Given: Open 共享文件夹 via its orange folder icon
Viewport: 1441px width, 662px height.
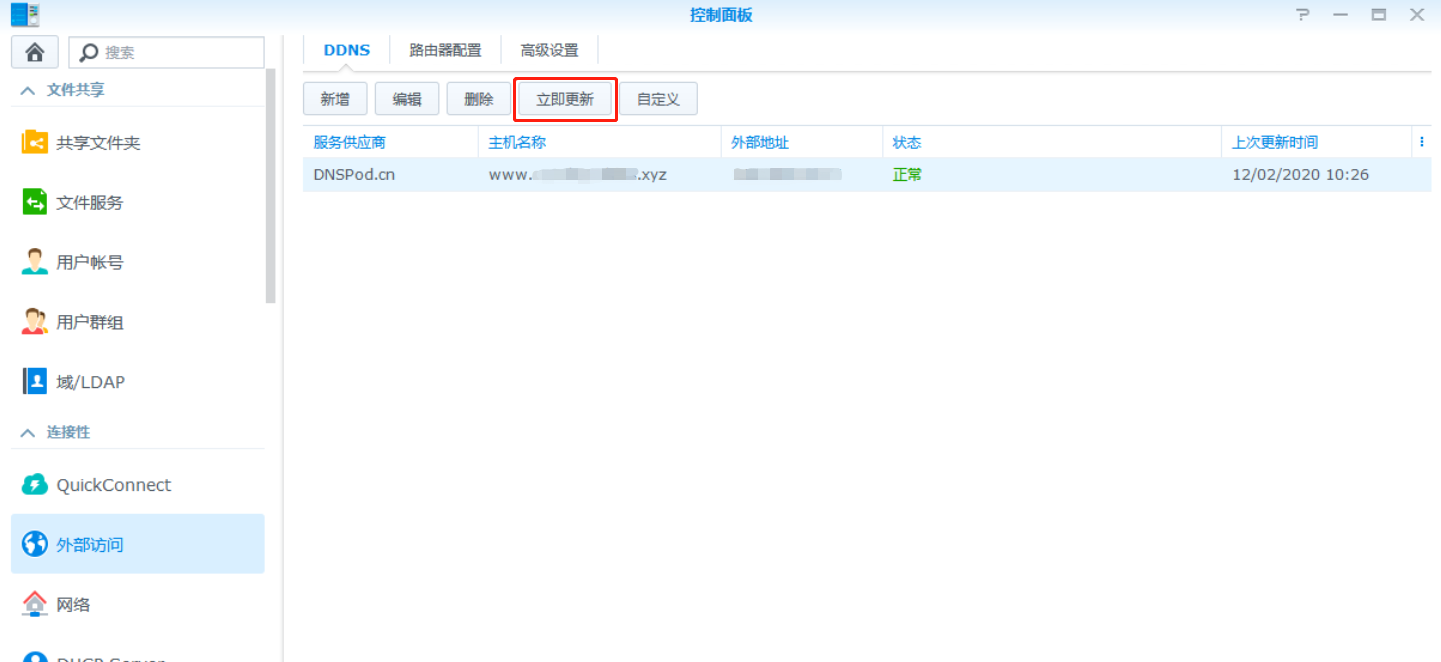Looking at the screenshot, I should (x=34, y=142).
